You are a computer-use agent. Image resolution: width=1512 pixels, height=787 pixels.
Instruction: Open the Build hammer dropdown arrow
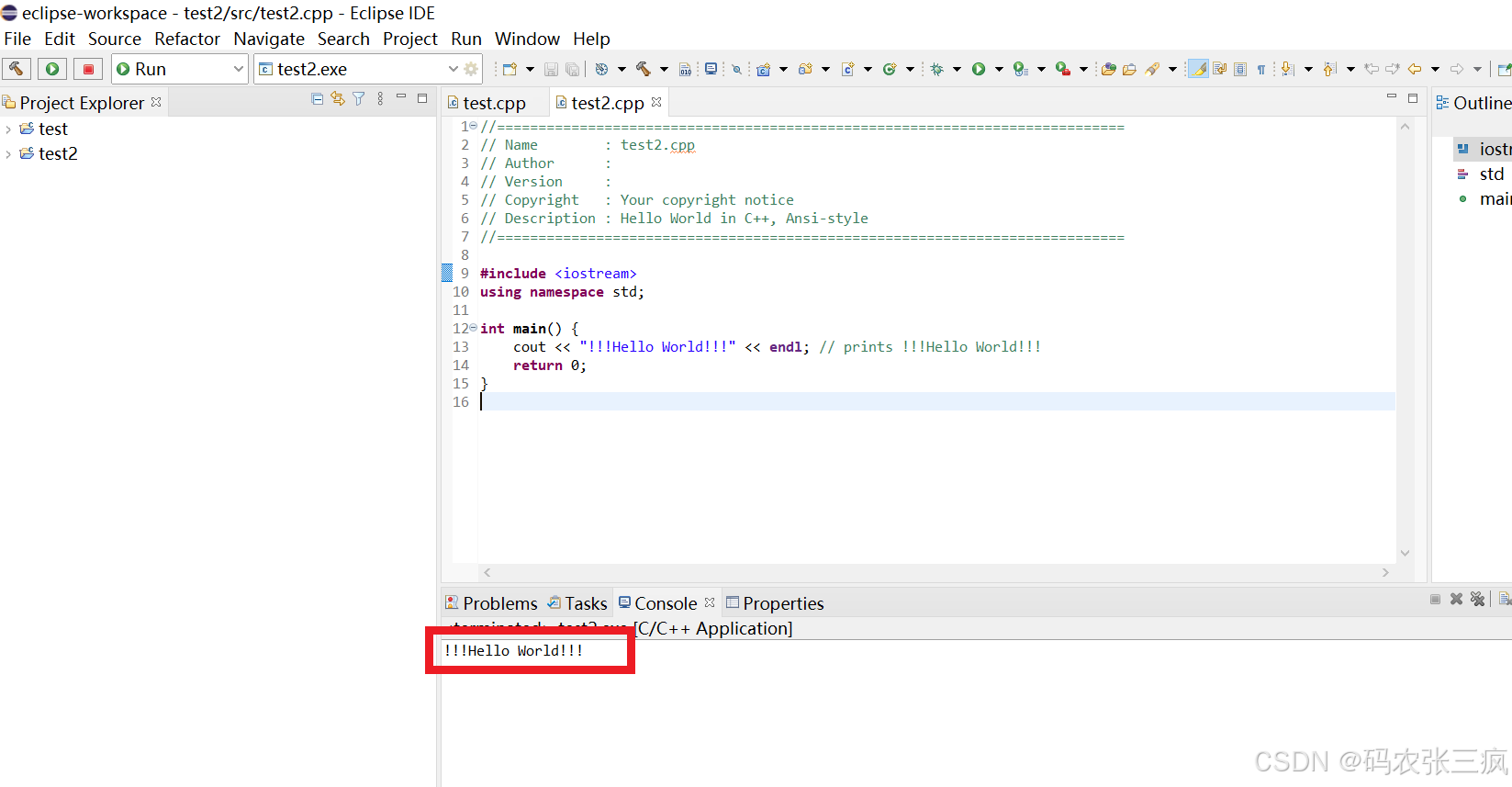[x=664, y=69]
